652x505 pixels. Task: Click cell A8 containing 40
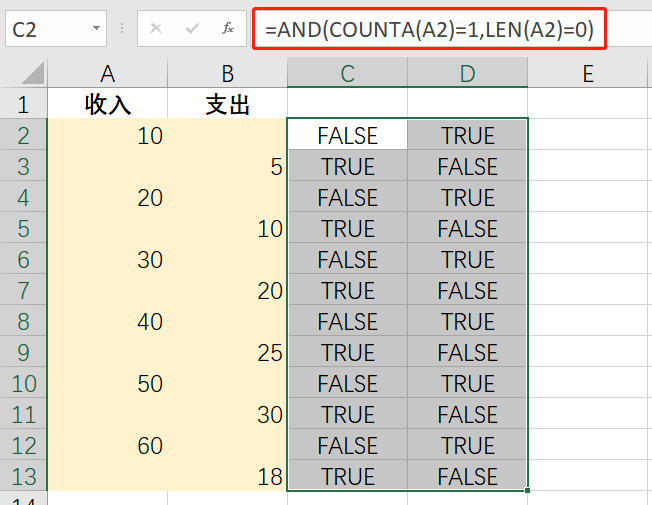pos(108,320)
